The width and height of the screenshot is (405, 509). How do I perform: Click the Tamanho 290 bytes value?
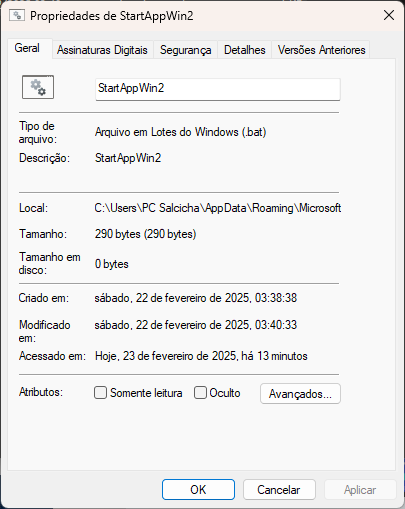pyautogui.click(x=145, y=234)
